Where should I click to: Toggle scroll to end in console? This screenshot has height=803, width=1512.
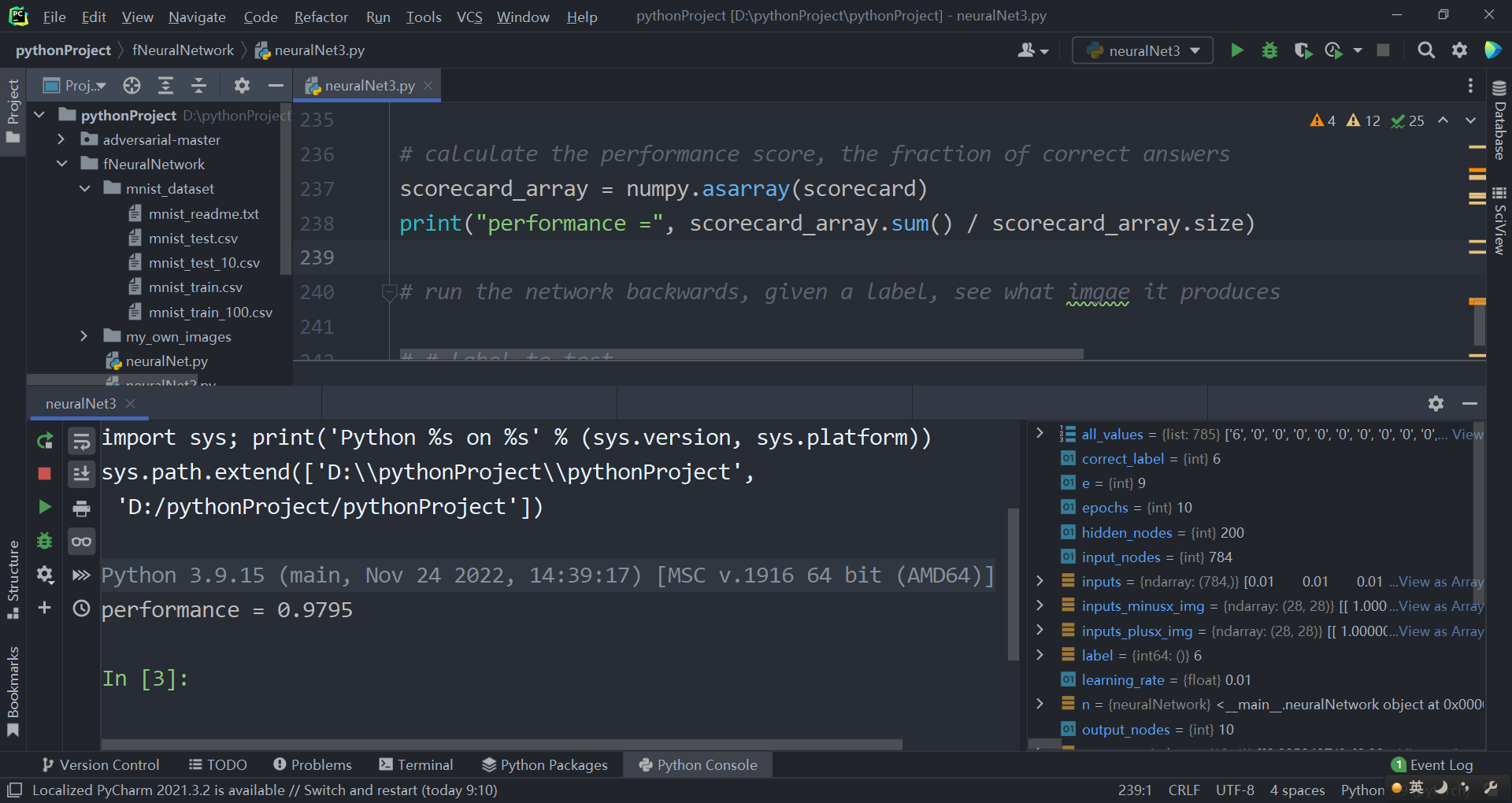[81, 474]
